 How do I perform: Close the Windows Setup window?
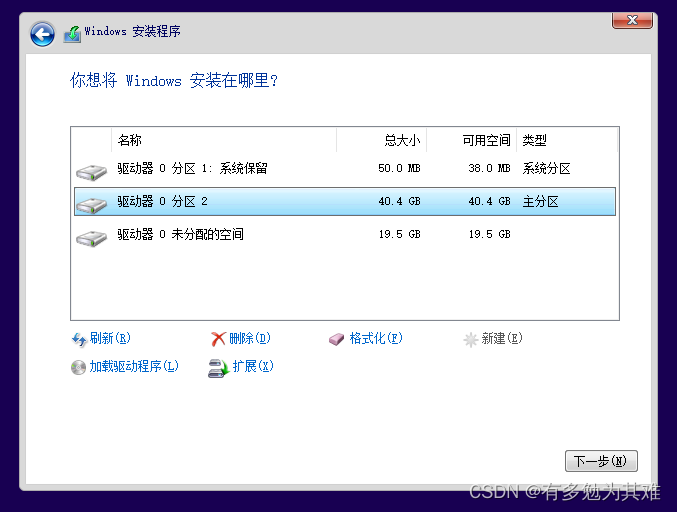coord(632,20)
